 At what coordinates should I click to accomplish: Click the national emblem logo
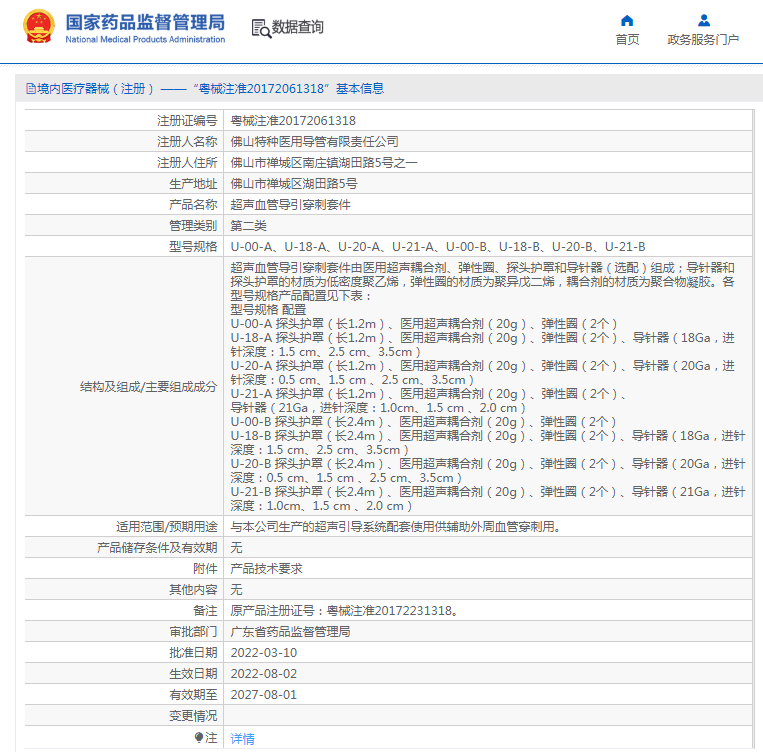[39, 27]
